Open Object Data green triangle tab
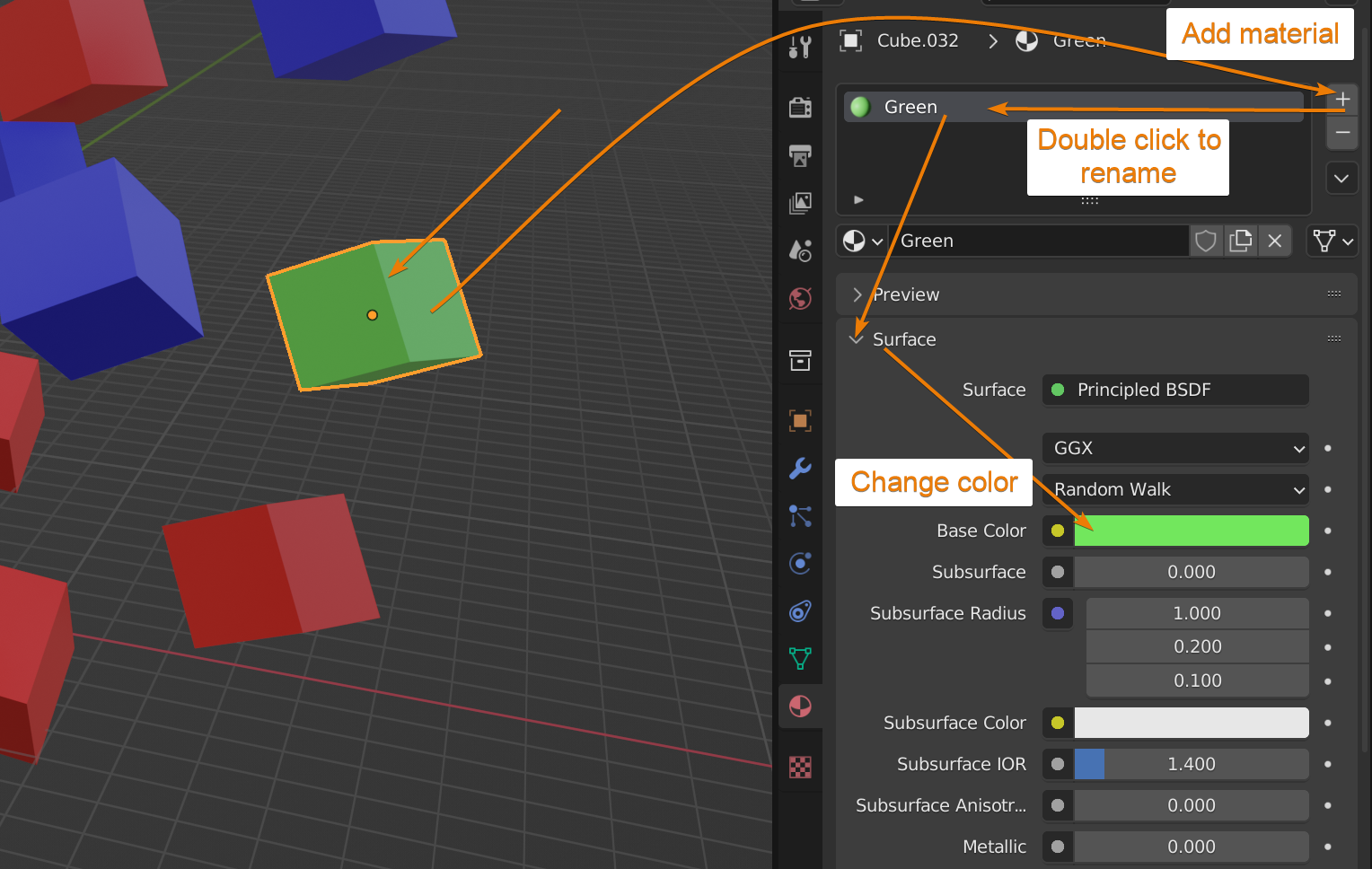Viewport: 1372px width, 869px height. click(x=800, y=658)
